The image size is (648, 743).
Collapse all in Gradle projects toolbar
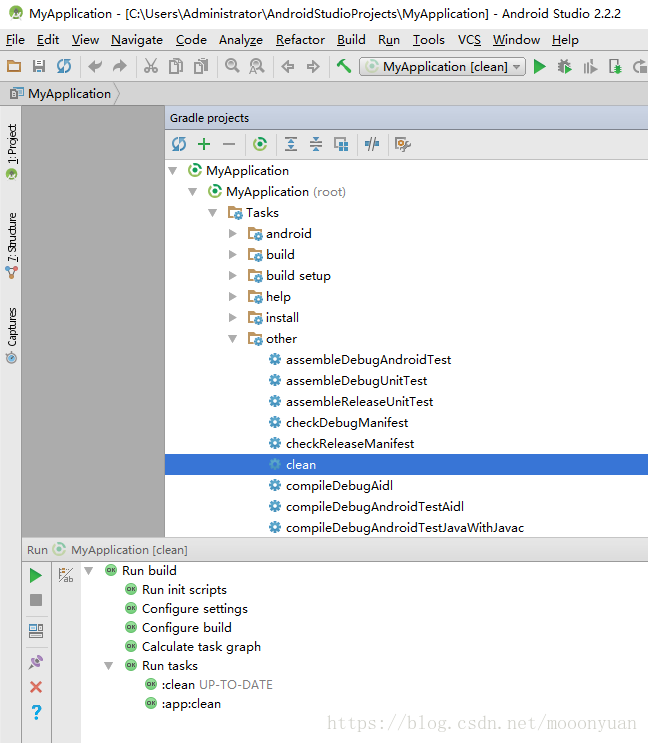pos(316,144)
